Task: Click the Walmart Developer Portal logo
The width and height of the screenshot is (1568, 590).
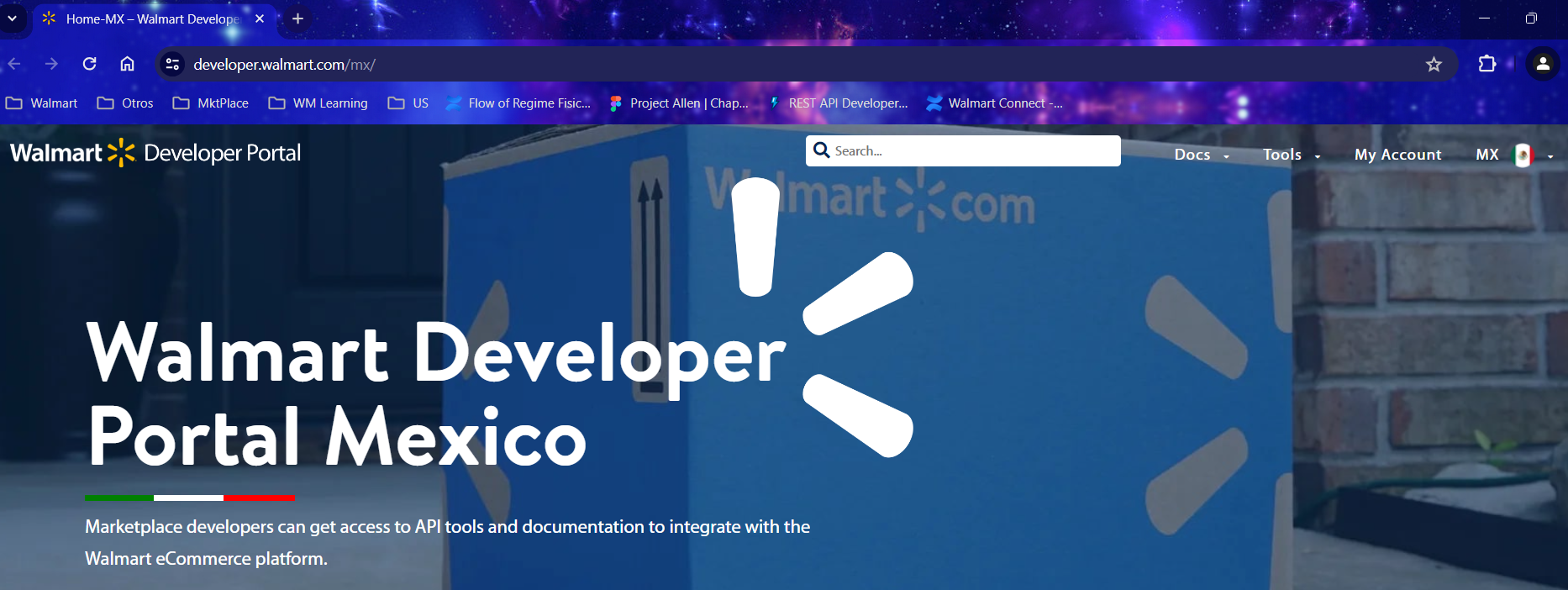Action: tap(155, 153)
